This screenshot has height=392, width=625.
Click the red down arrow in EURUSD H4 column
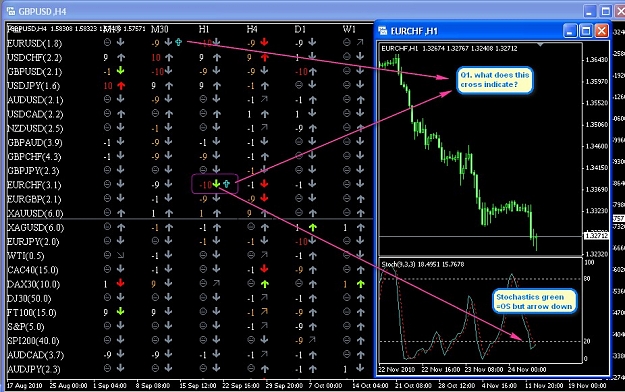264,42
